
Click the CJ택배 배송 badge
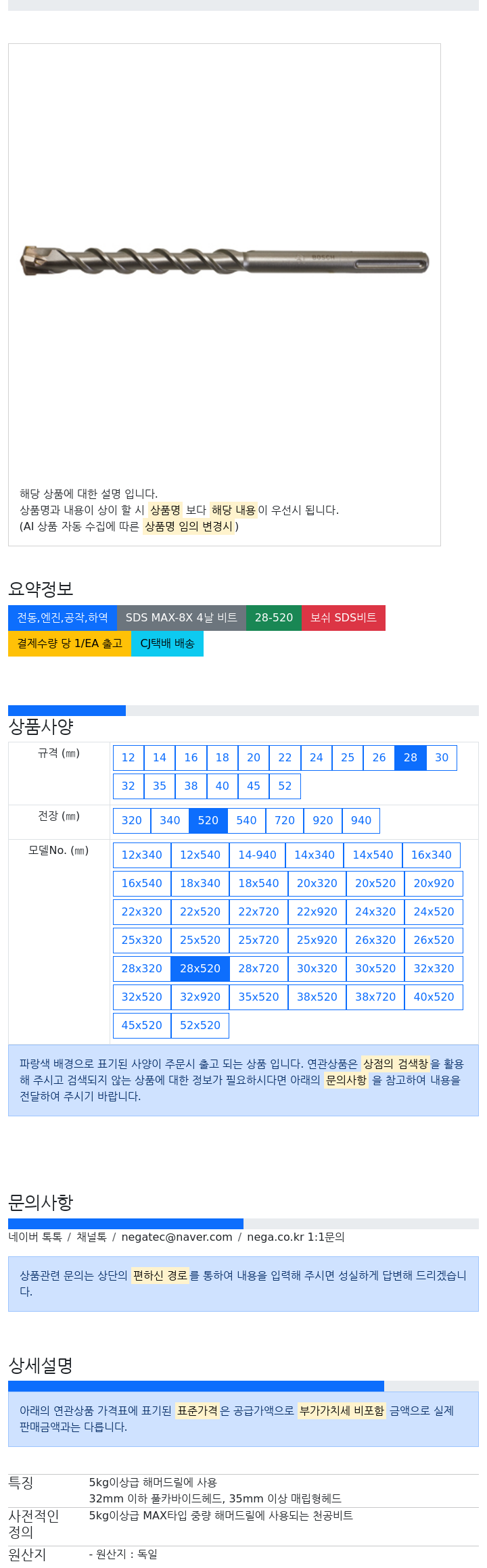[167, 643]
